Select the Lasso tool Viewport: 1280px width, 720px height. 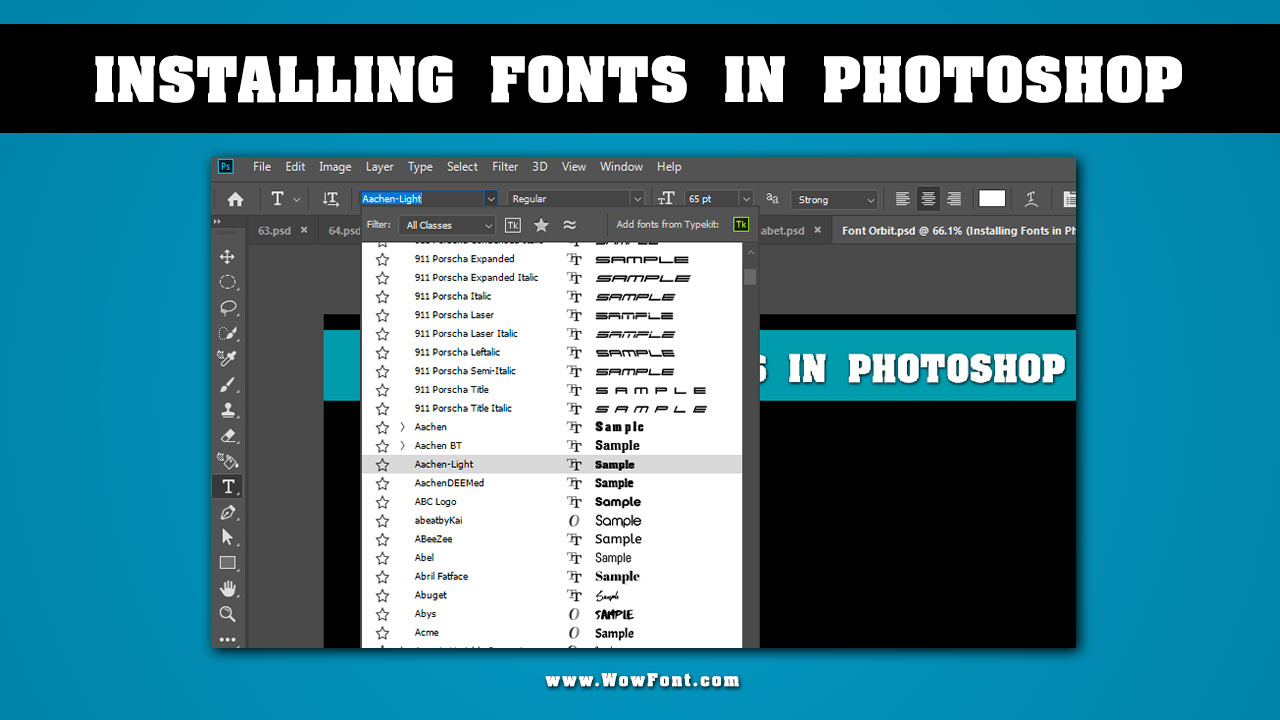(x=228, y=308)
